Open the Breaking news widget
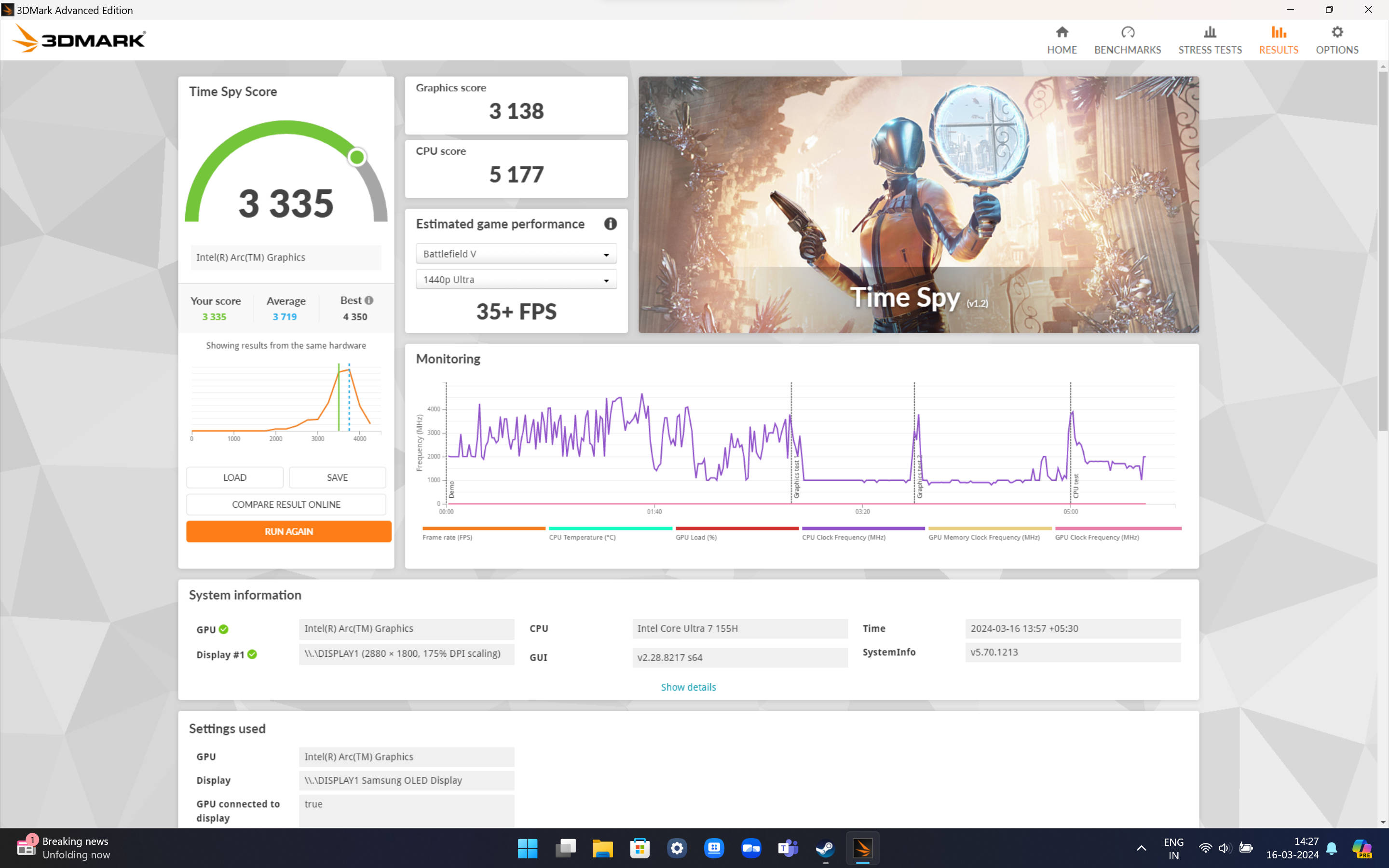The width and height of the screenshot is (1389, 868). pos(63,848)
